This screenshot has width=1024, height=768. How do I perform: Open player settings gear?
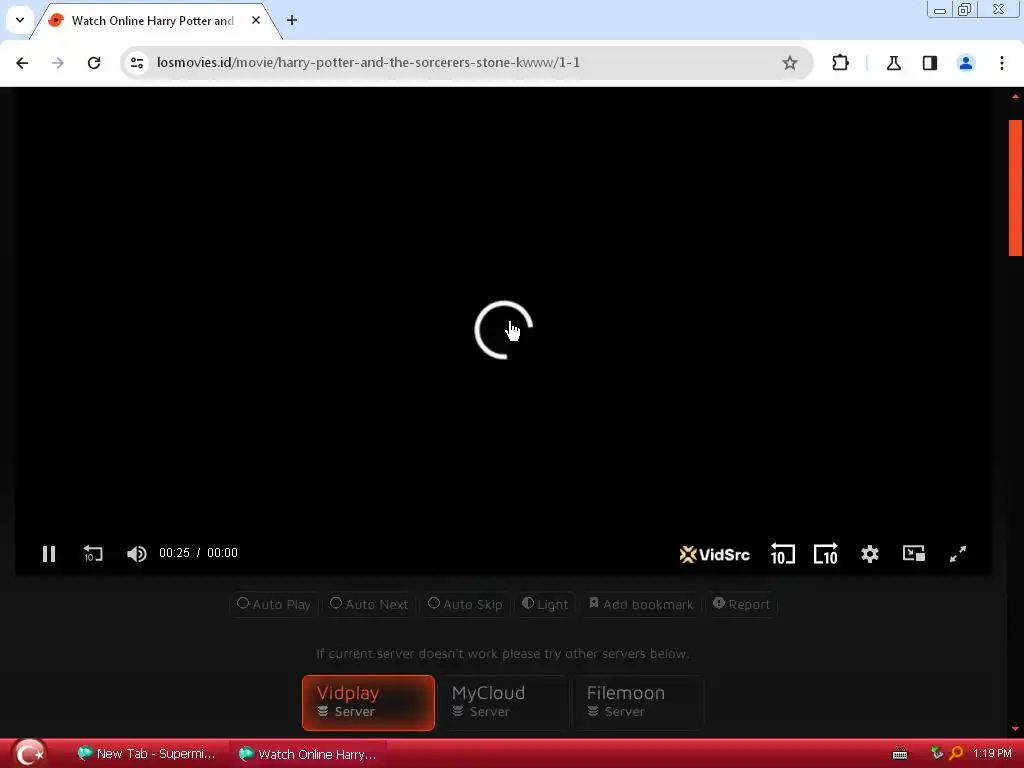point(869,554)
